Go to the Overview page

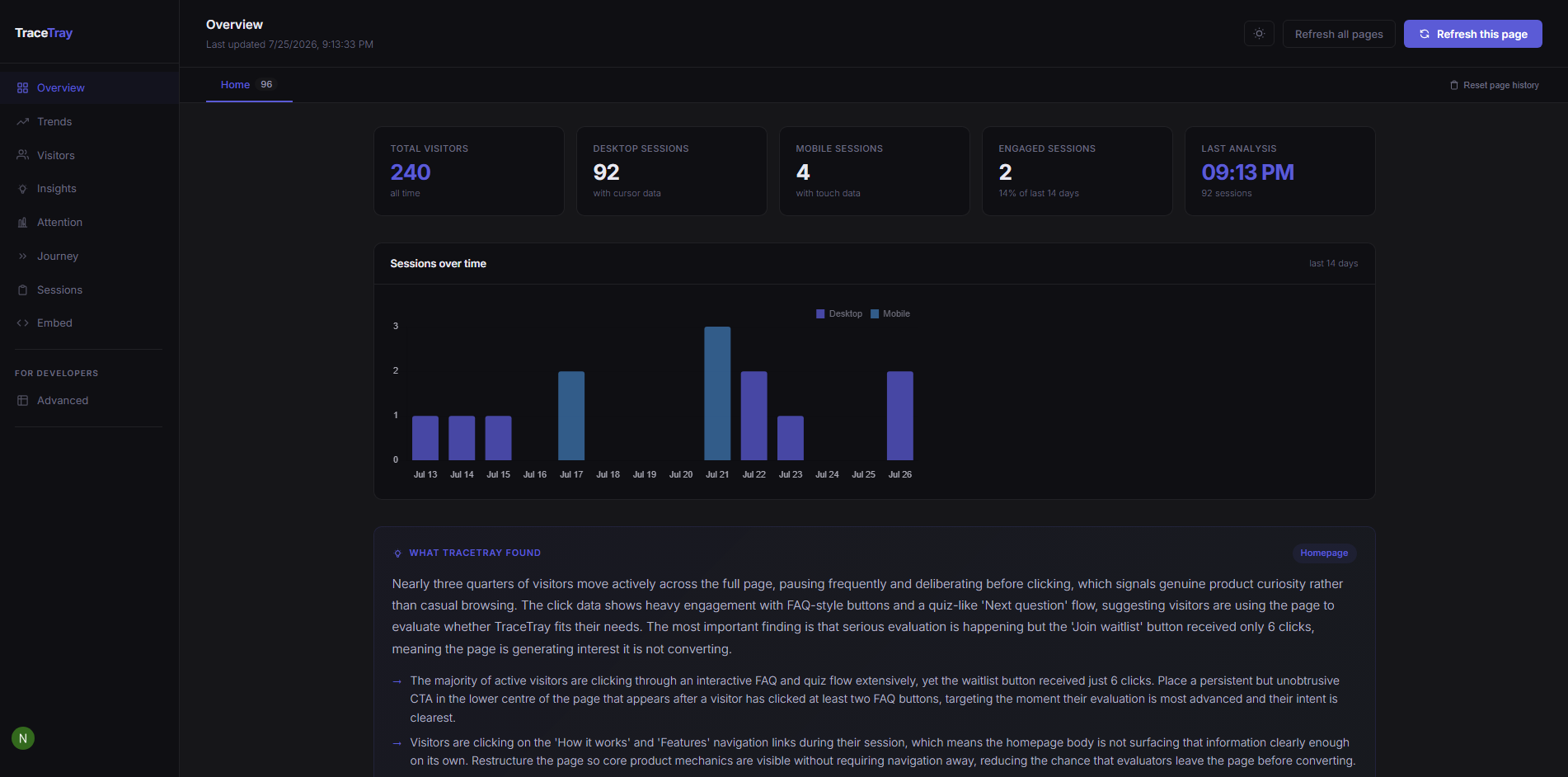pos(89,88)
